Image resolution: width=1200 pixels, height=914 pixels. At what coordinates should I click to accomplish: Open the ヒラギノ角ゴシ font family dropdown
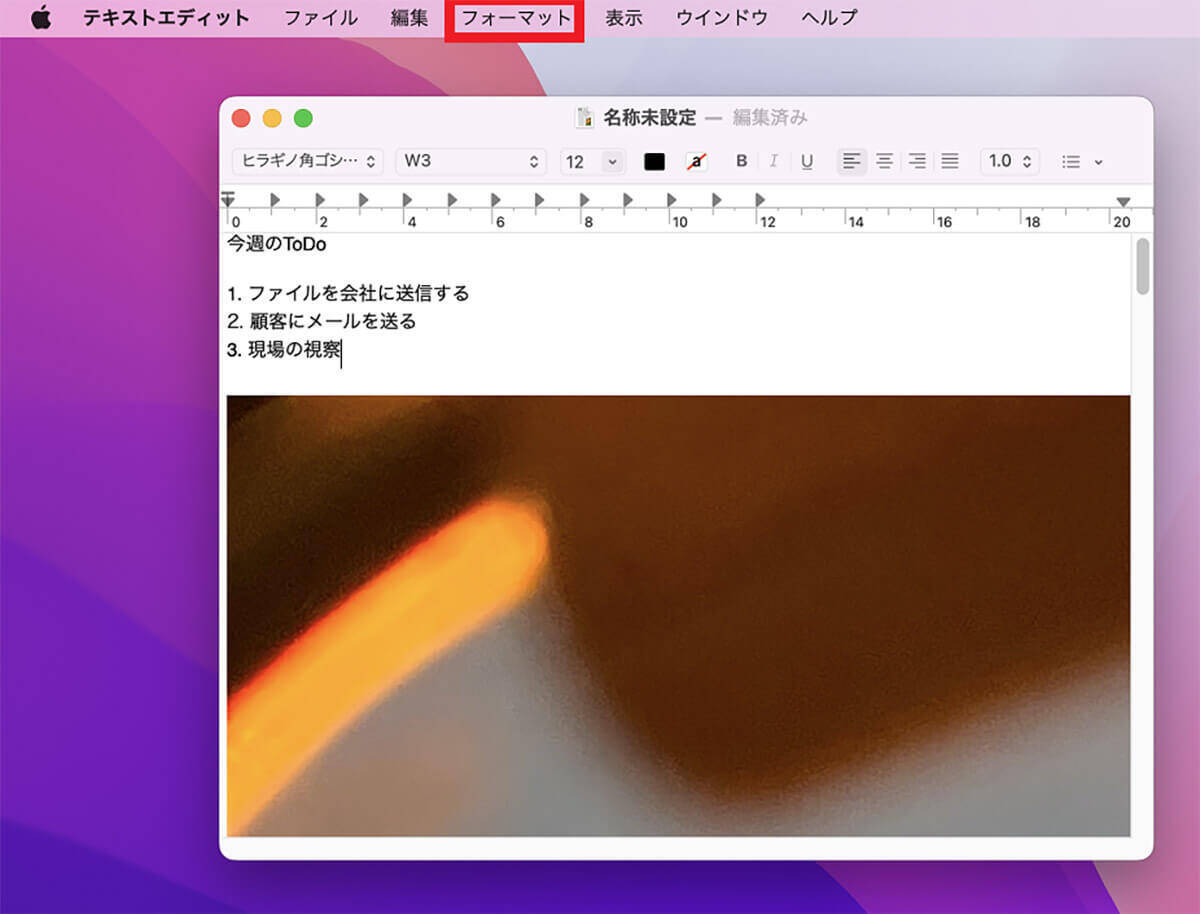coord(308,161)
